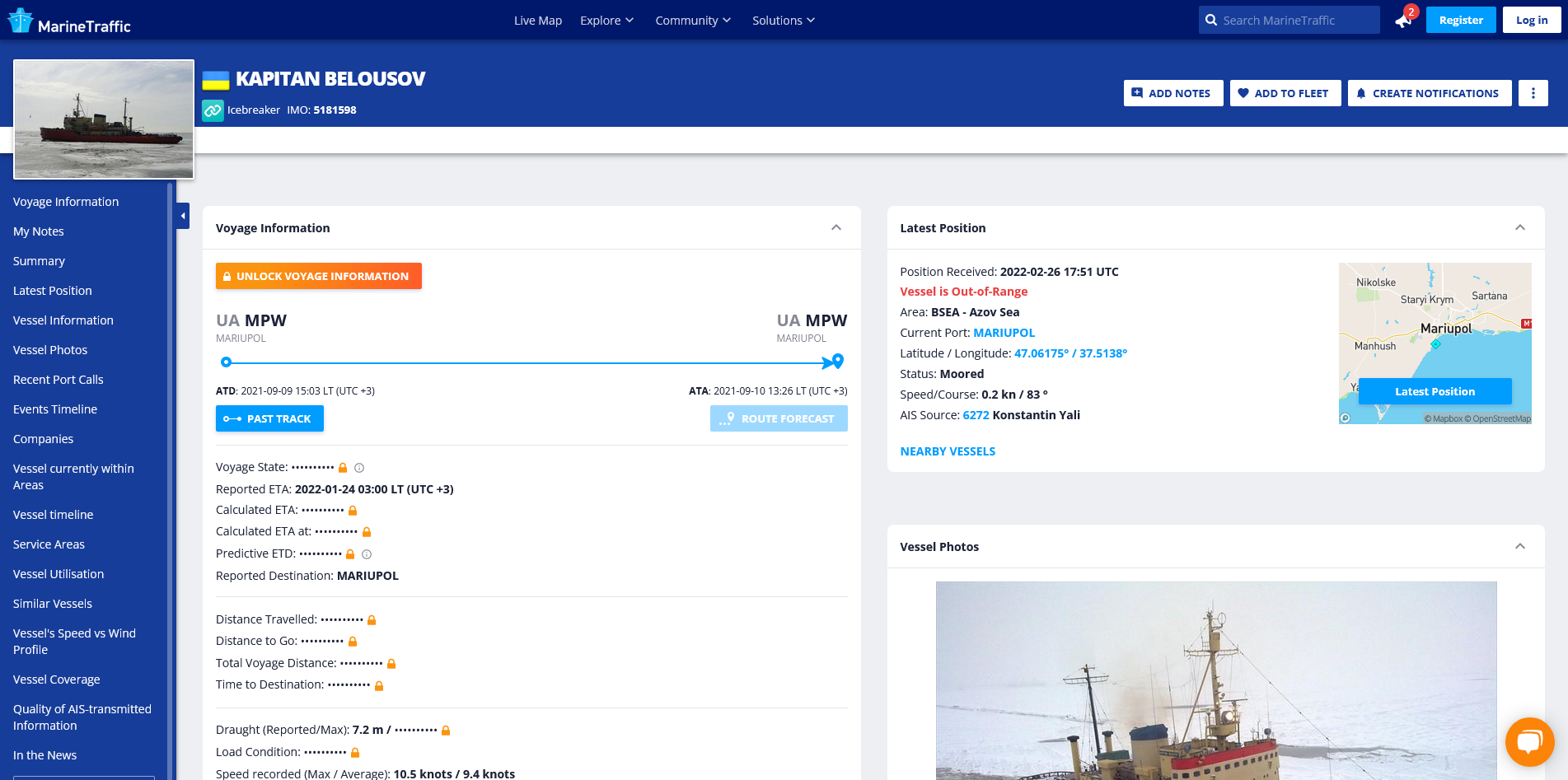Viewport: 1568px width, 780px height.
Task: Open Recent Port Calls section
Action: (59, 380)
